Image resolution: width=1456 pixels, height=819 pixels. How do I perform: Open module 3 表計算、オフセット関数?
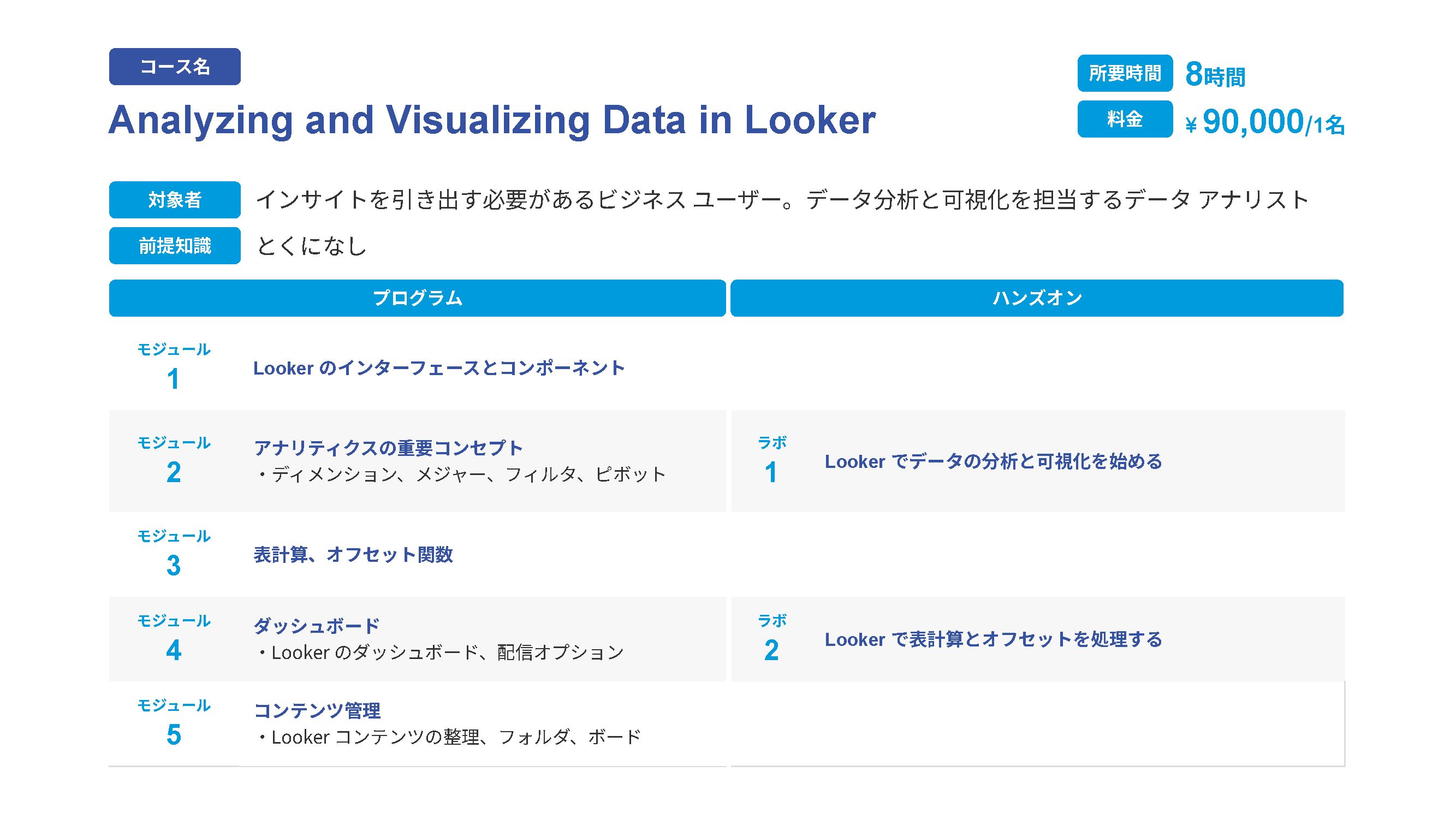pos(353,555)
